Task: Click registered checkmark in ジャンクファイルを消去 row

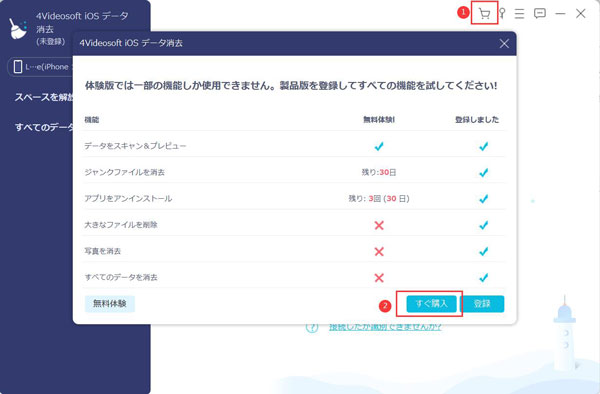Action: [x=484, y=173]
